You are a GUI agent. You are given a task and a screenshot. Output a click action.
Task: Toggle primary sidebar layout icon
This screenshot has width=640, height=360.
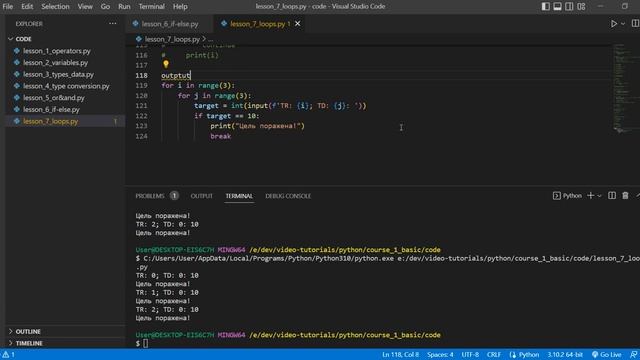click(x=545, y=6)
